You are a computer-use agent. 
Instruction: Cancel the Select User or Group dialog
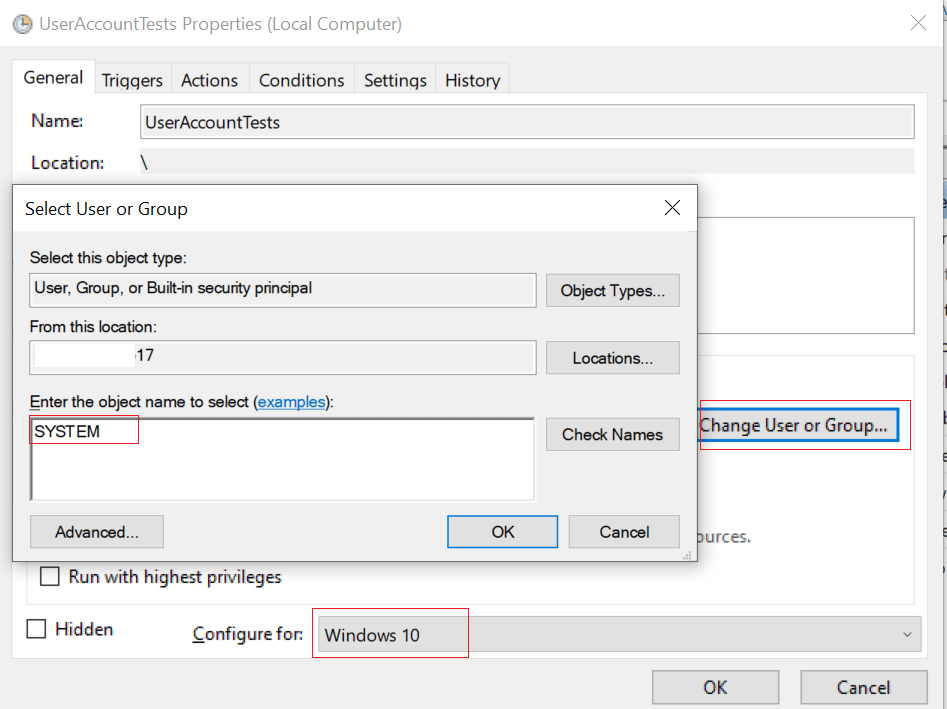tap(623, 531)
